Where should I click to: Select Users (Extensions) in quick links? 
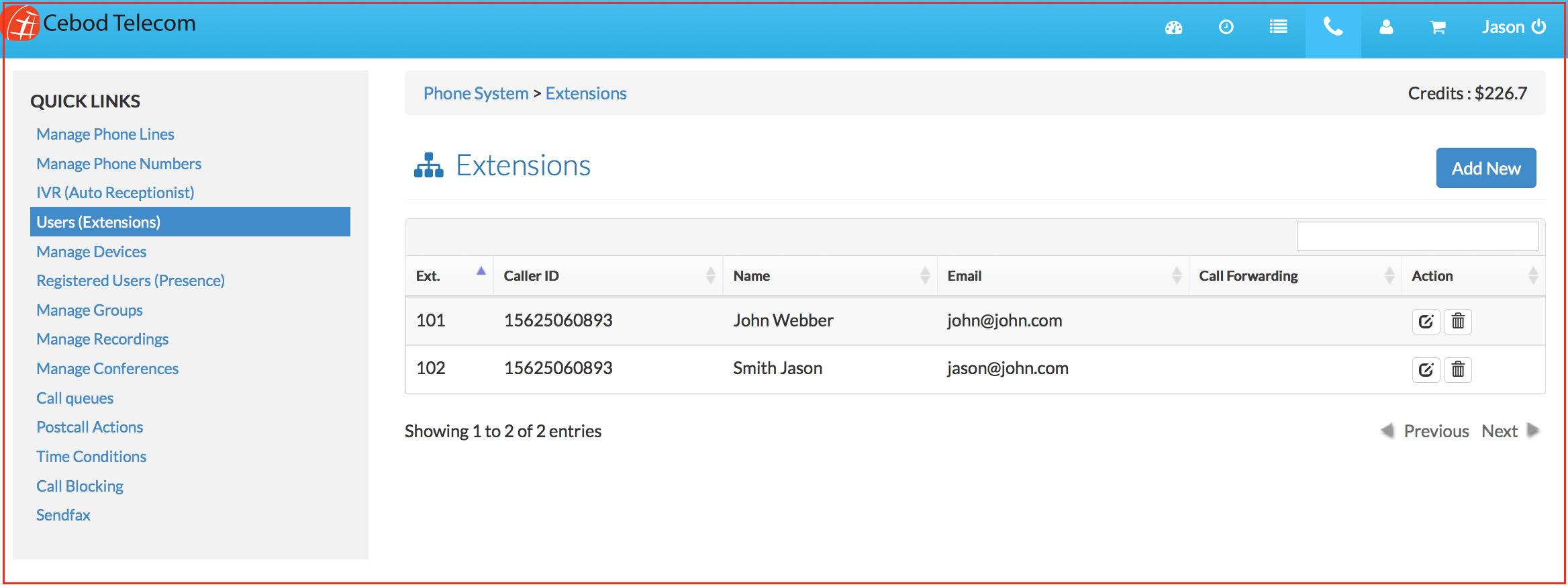(190, 222)
